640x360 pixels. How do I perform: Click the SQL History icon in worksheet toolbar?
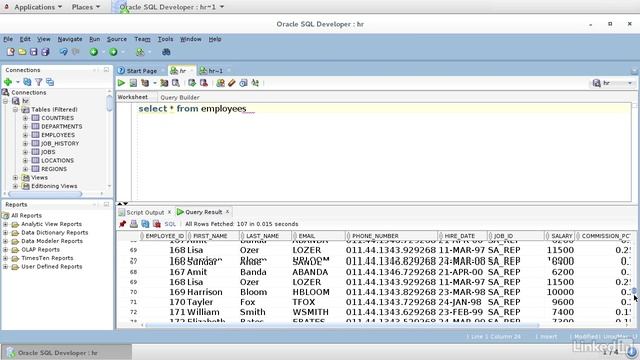point(243,83)
